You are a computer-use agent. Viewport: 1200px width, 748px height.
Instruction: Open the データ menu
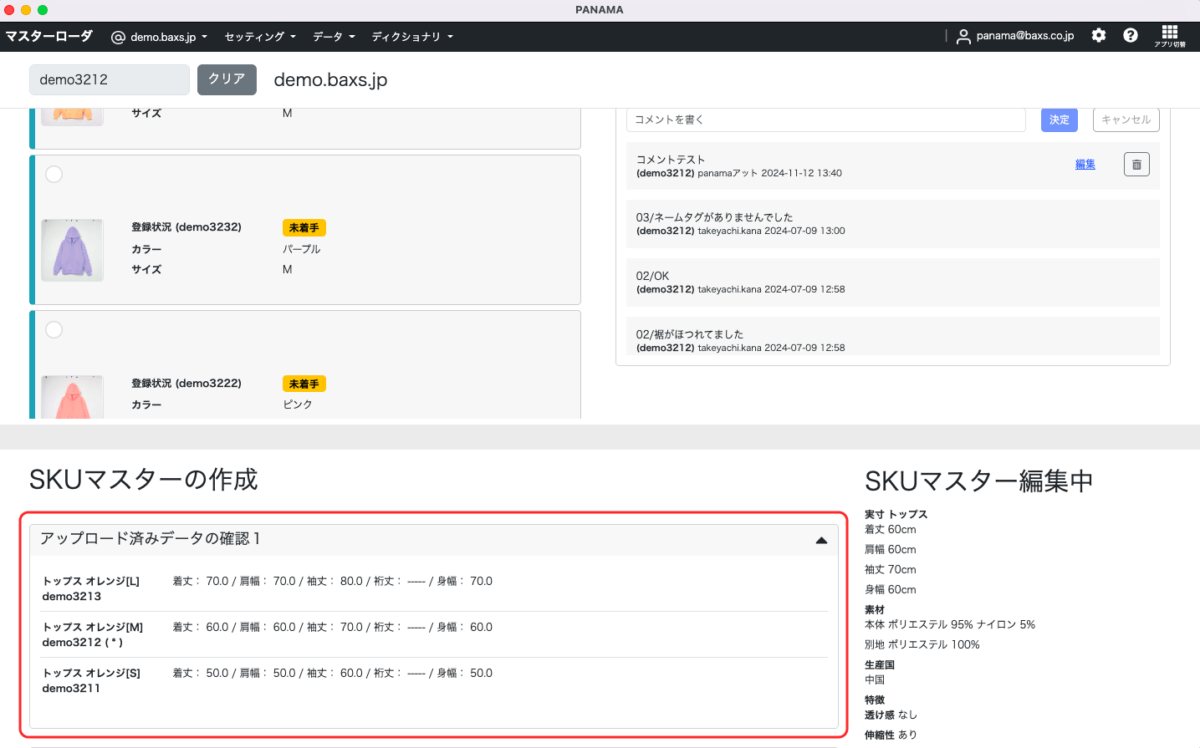[x=334, y=37]
